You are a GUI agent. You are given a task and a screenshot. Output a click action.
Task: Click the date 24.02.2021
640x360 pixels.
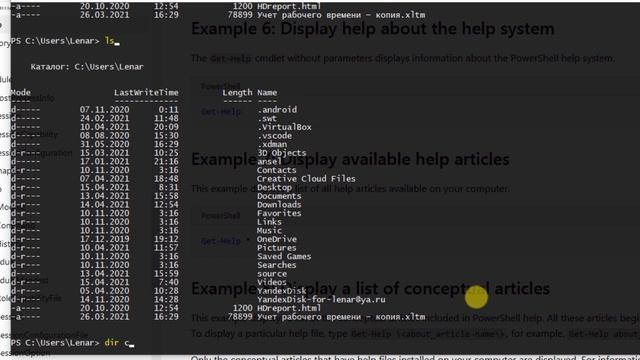coord(104,118)
